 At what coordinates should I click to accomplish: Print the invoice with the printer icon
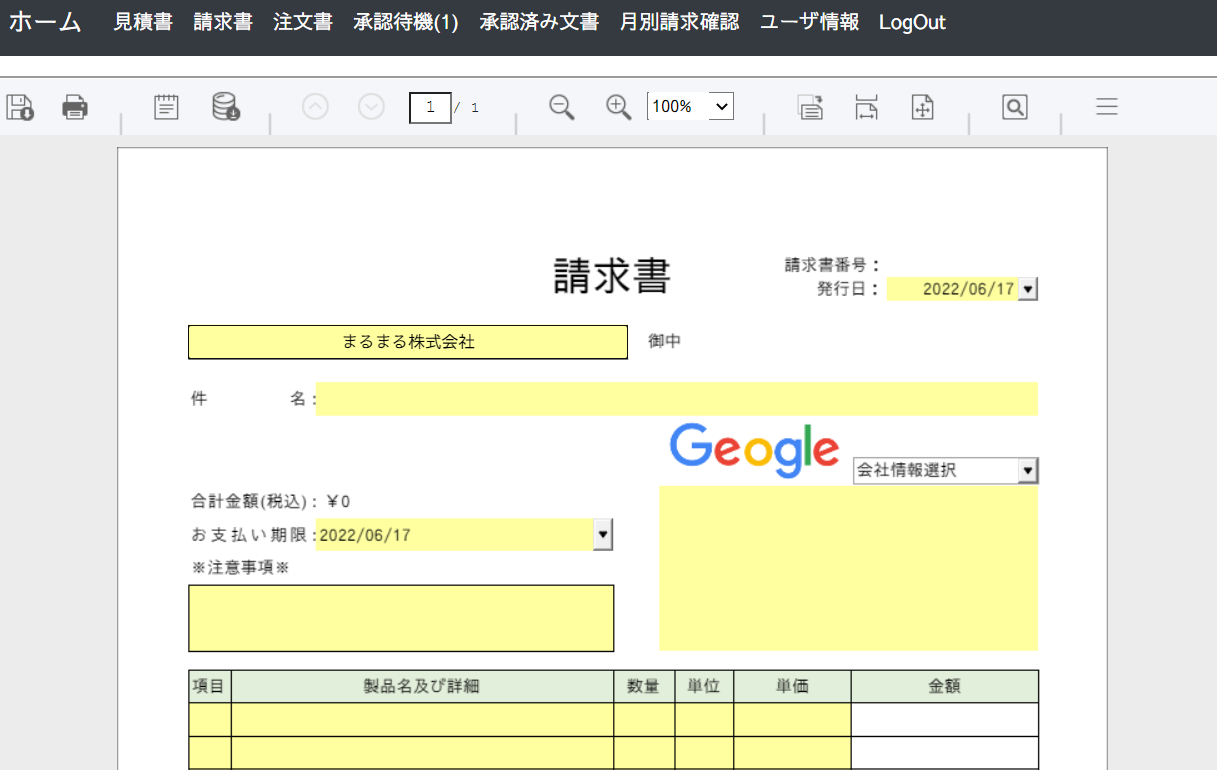75,107
